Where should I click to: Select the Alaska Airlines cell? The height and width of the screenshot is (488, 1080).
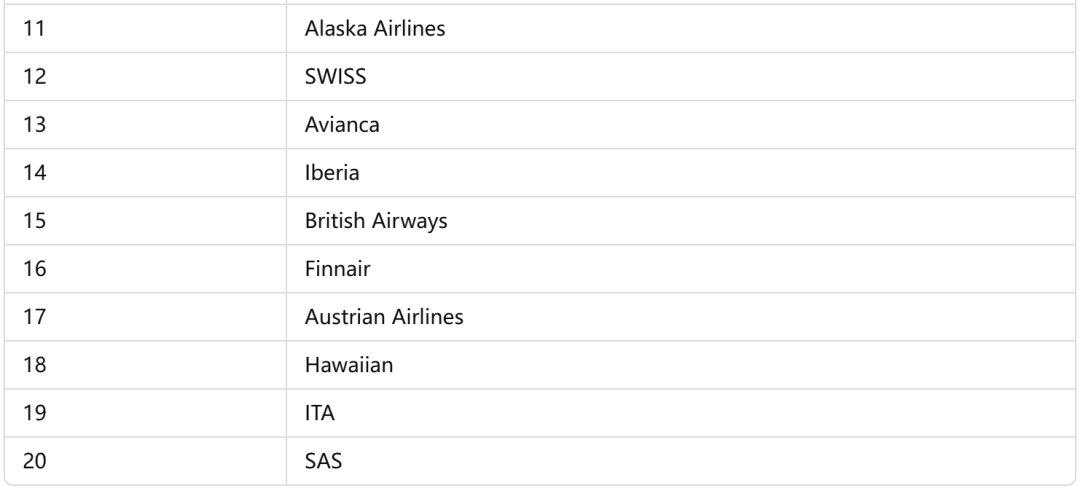click(680, 28)
